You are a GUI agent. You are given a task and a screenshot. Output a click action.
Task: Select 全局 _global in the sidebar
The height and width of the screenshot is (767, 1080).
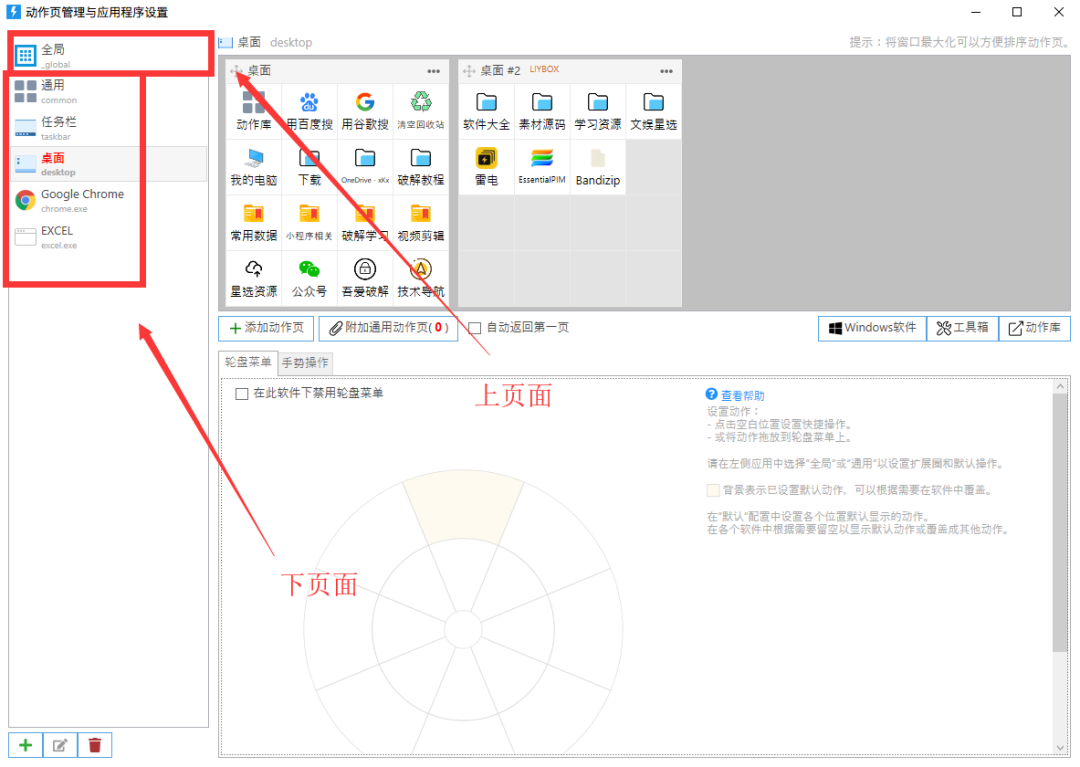pyautogui.click(x=110, y=55)
